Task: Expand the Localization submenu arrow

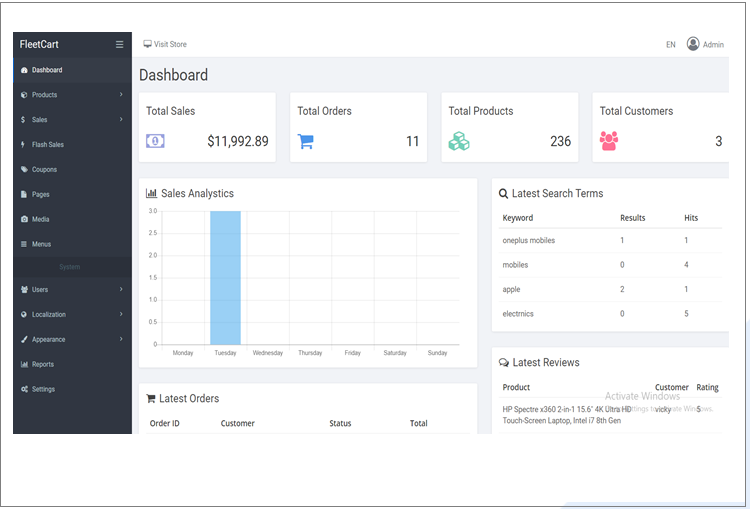Action: pyautogui.click(x=121, y=314)
